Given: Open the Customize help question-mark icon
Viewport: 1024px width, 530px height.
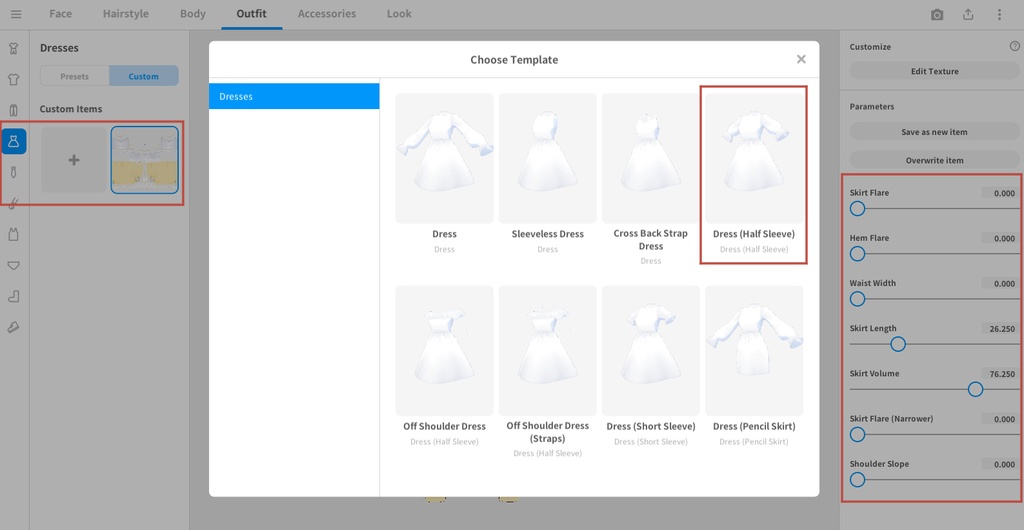Looking at the screenshot, I should tap(1014, 46).
